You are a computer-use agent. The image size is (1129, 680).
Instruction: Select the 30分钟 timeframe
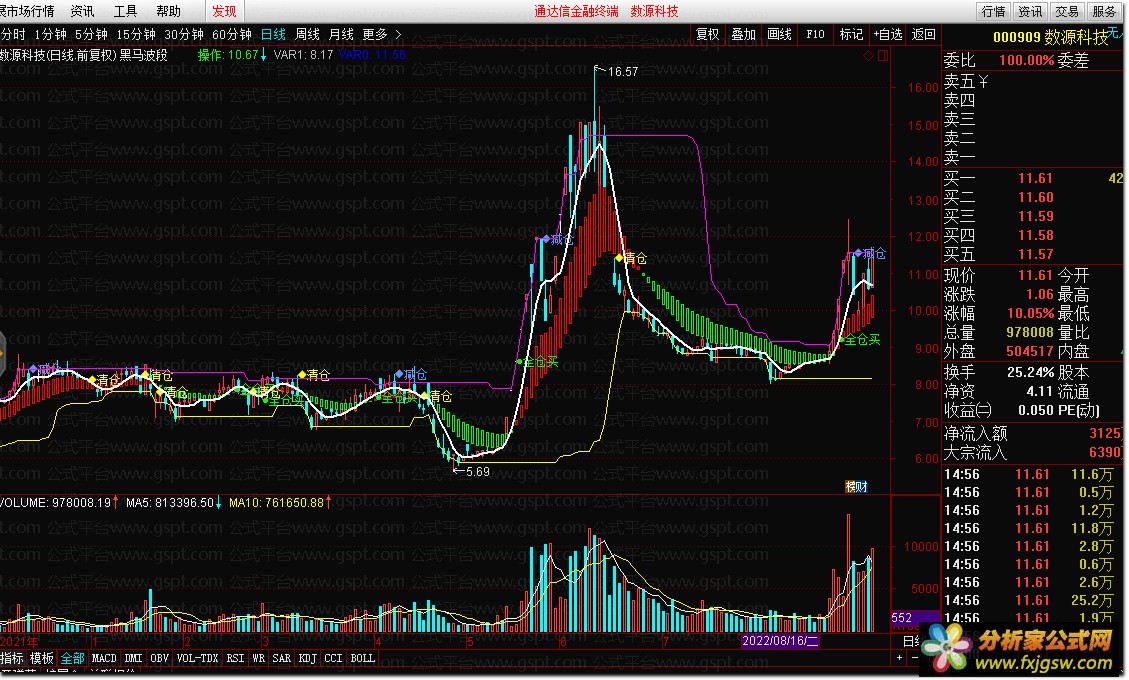pos(184,35)
